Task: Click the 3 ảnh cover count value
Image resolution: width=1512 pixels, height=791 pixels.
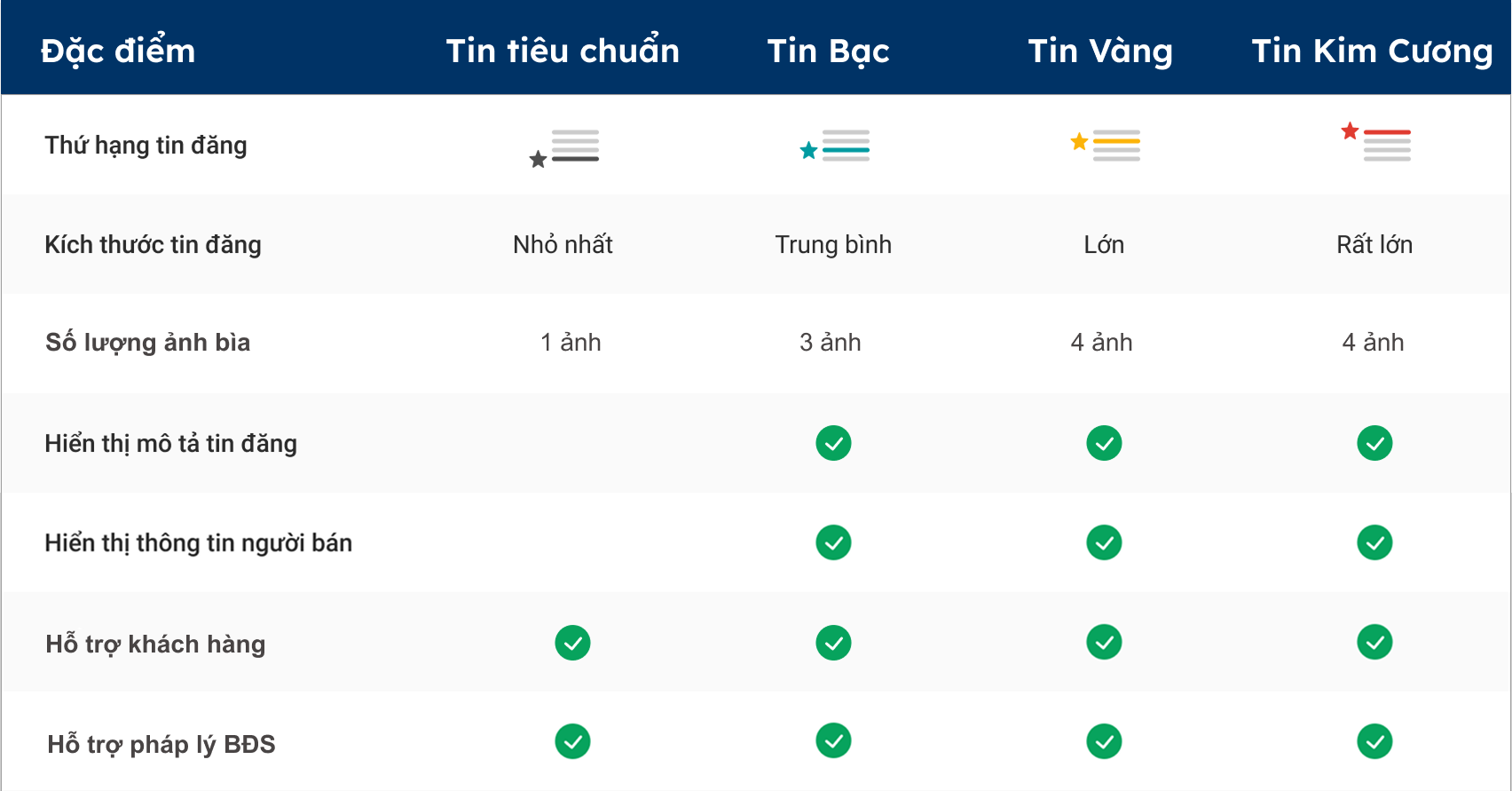Action: 831,342
